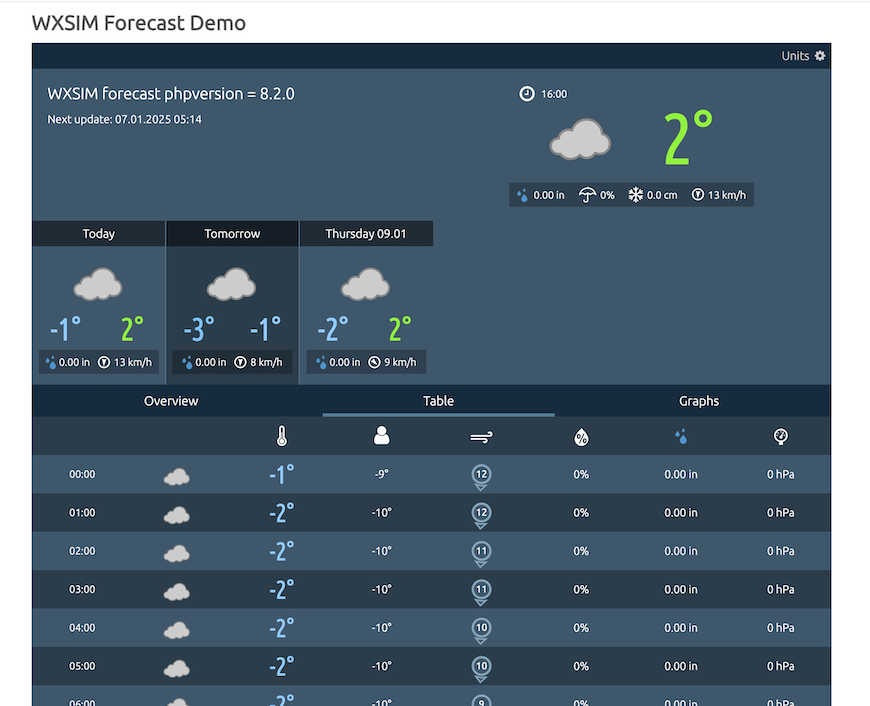Screen dimensions: 870x706
Task: Click the 16:00 time label
Action: click(x=554, y=94)
